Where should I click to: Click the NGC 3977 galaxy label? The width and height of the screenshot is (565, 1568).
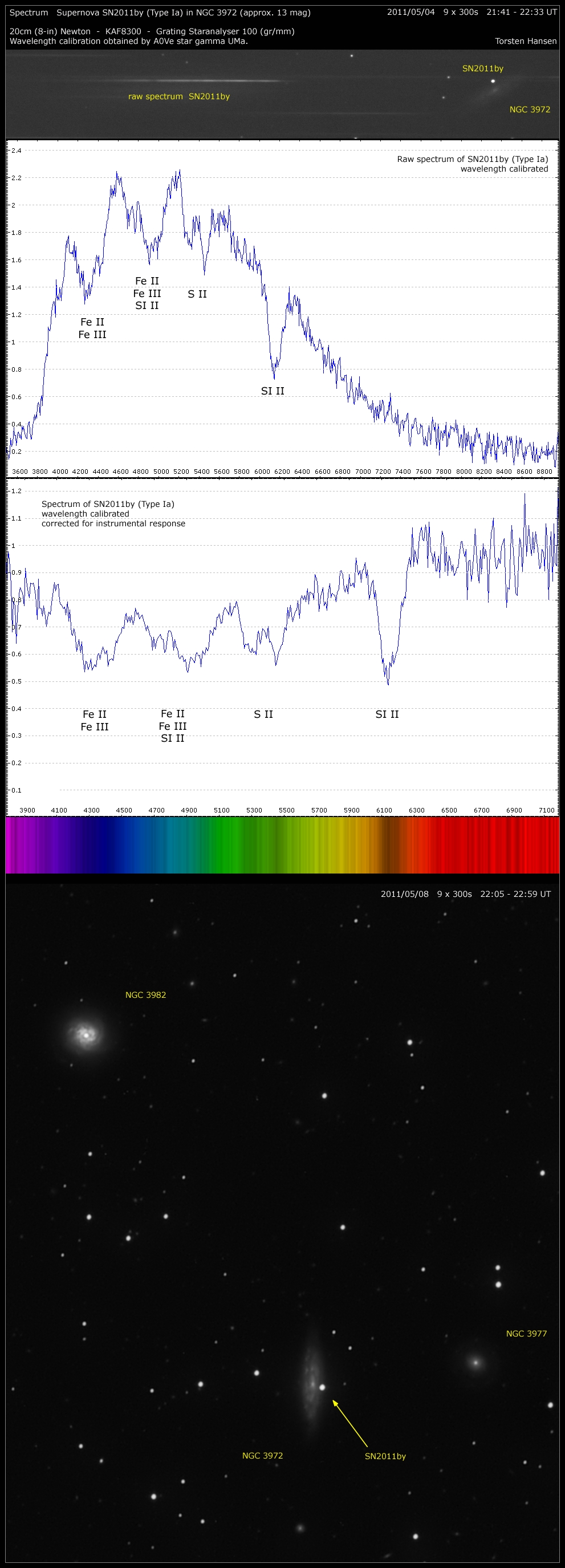(x=526, y=1333)
